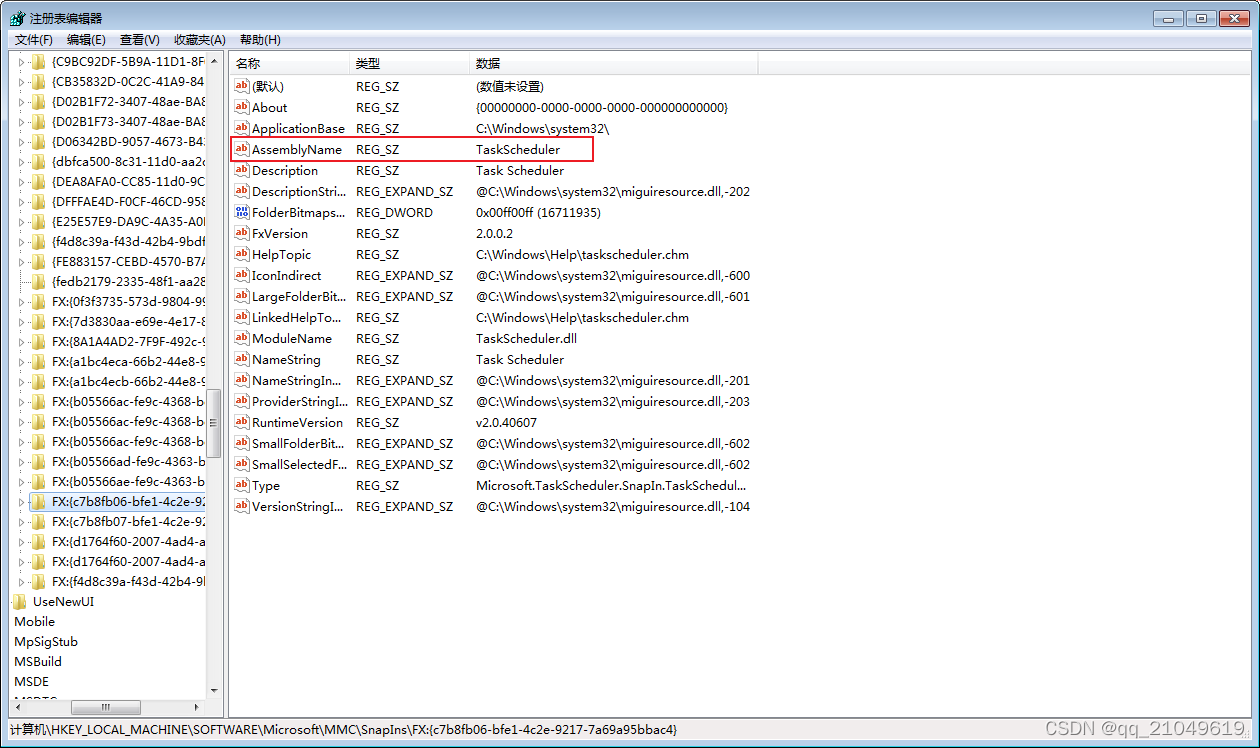
Task: Select the RuntimeVersion value icon
Action: click(x=241, y=422)
